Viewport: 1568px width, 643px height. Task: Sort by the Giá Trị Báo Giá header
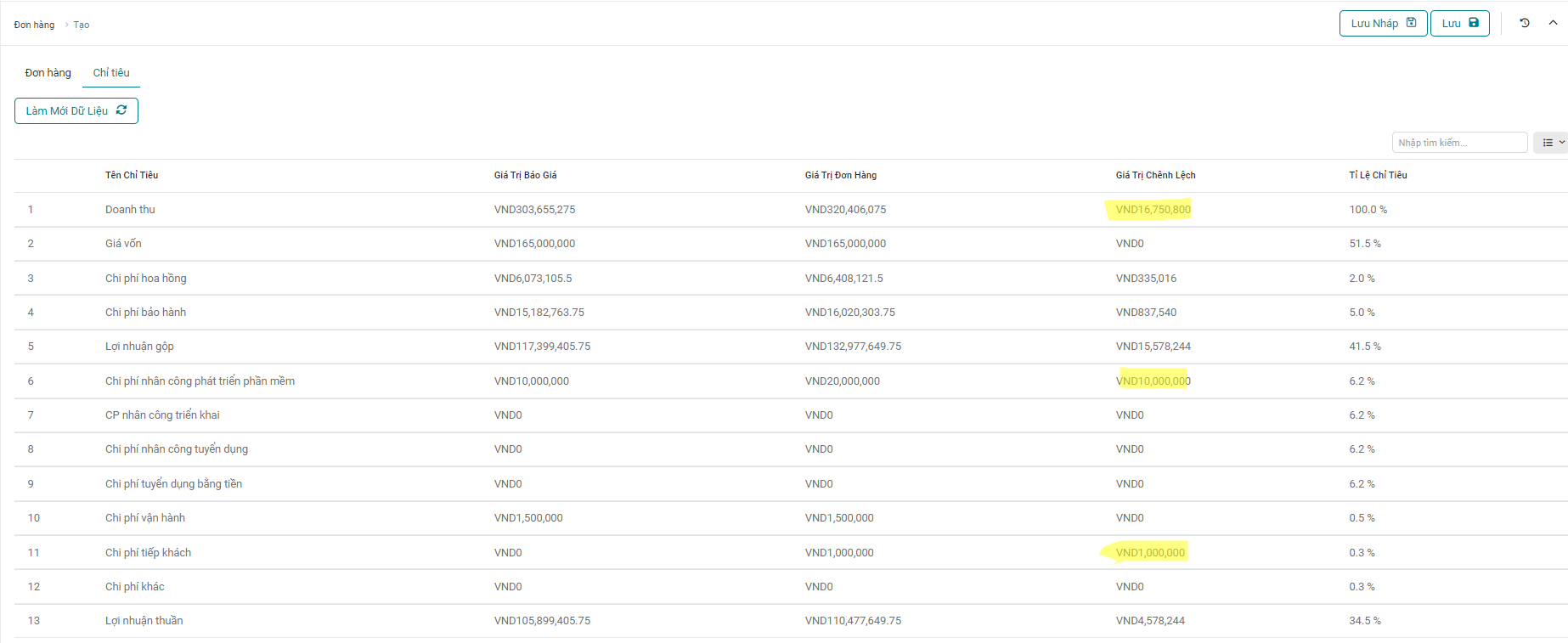point(525,175)
